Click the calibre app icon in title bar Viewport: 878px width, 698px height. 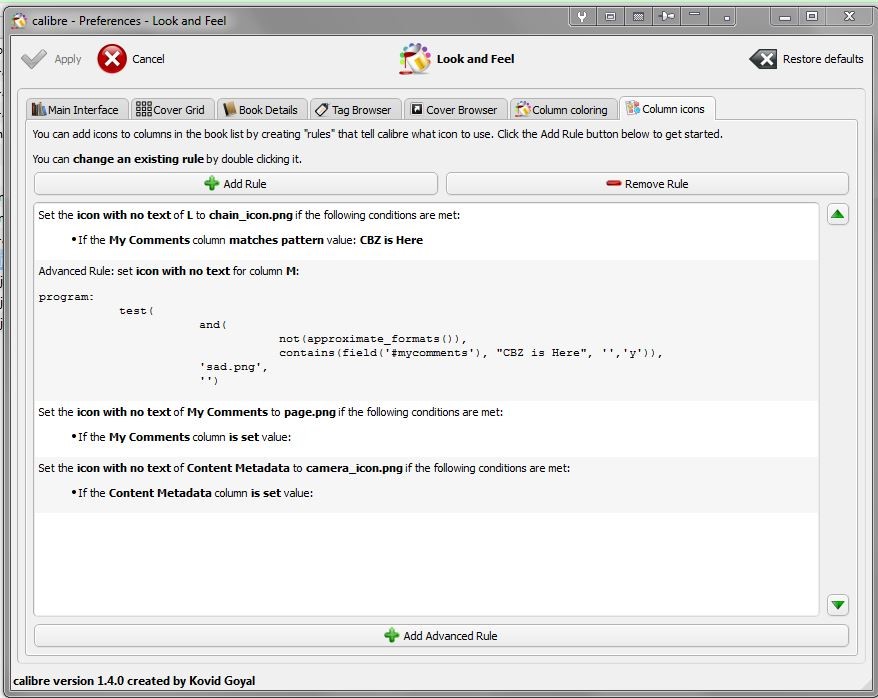(x=19, y=21)
